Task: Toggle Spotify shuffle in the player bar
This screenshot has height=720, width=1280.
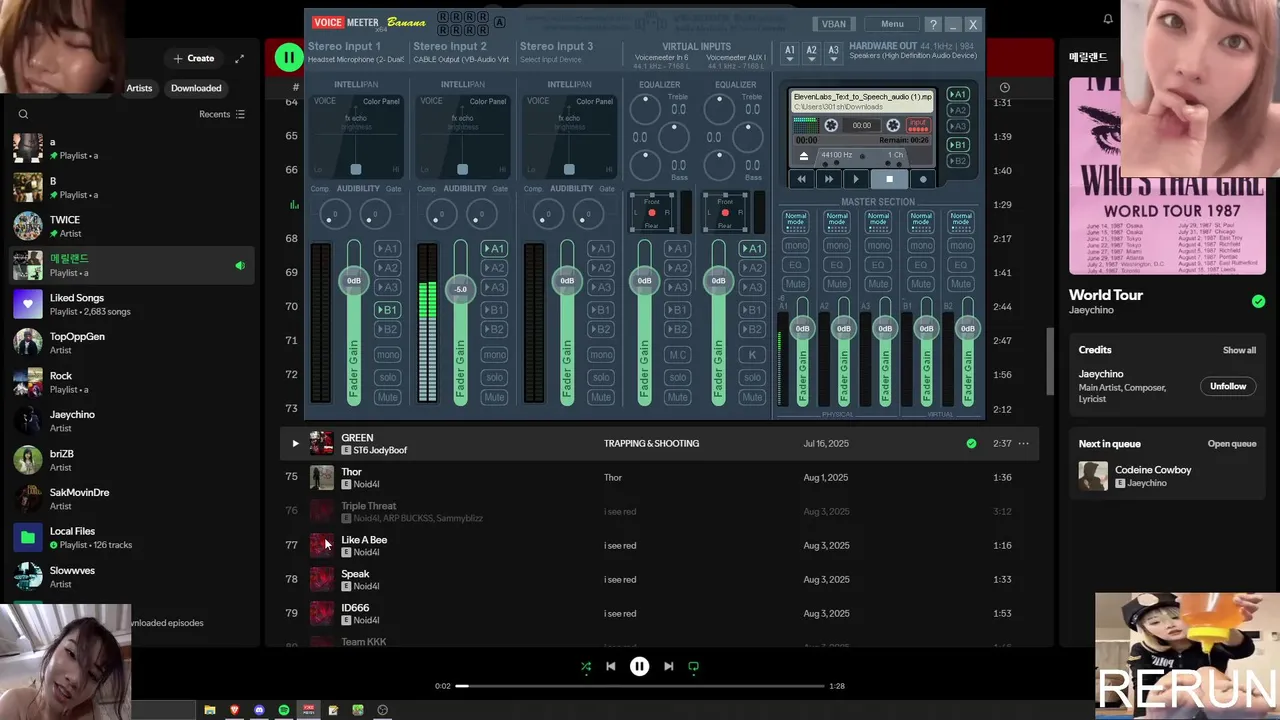Action: pyautogui.click(x=586, y=666)
